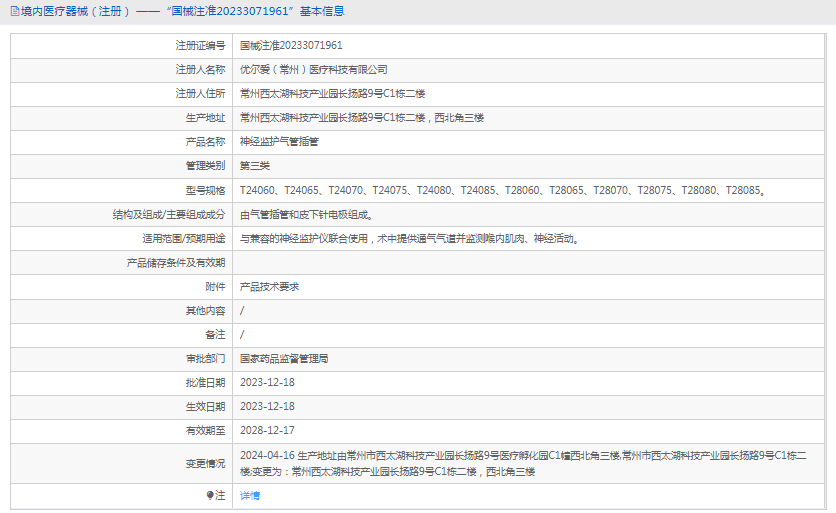Select the model list starting T24060
Screen dimensions: 836x513
click(503, 190)
